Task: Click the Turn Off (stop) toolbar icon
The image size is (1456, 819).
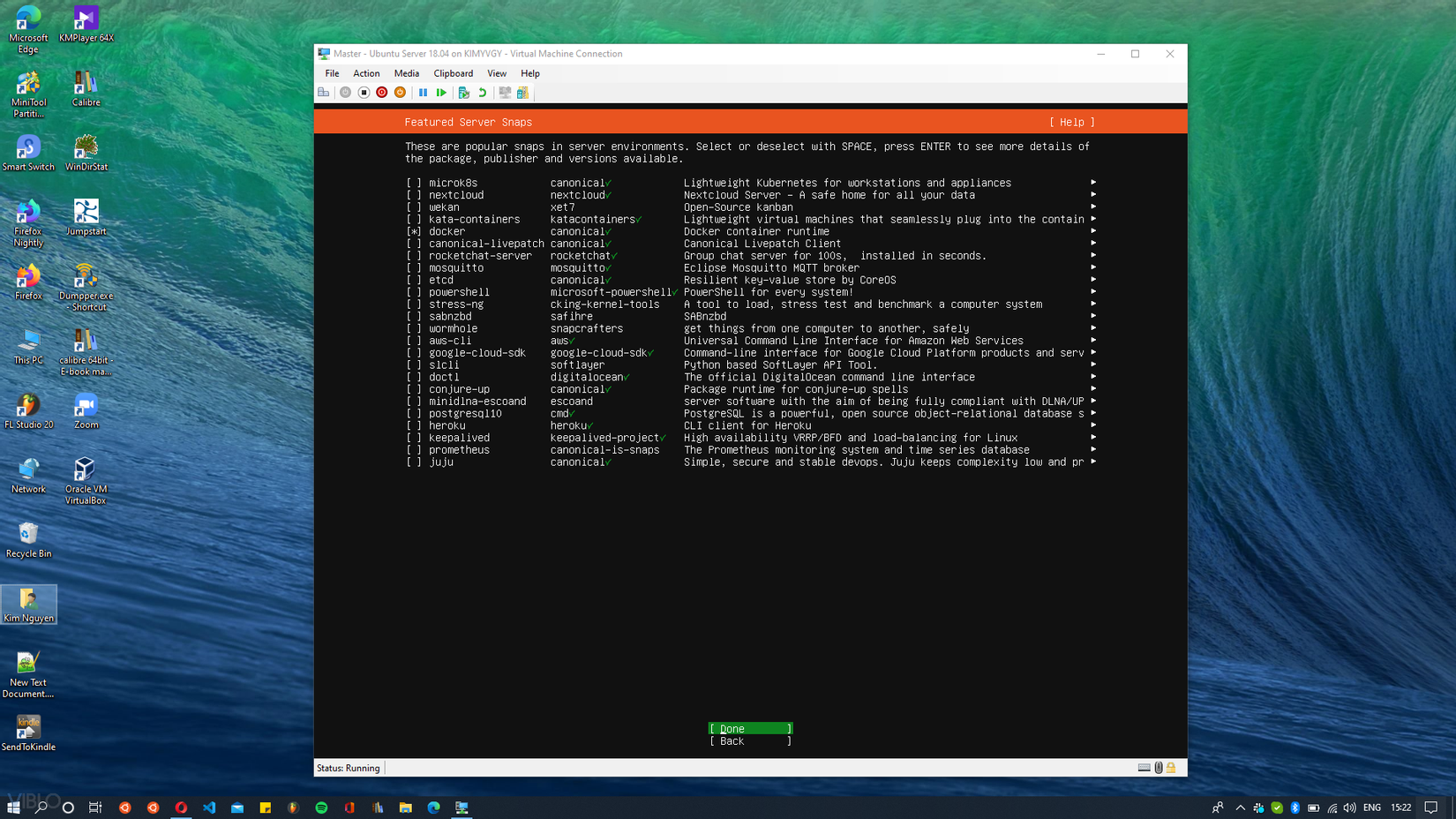Action: [364, 93]
